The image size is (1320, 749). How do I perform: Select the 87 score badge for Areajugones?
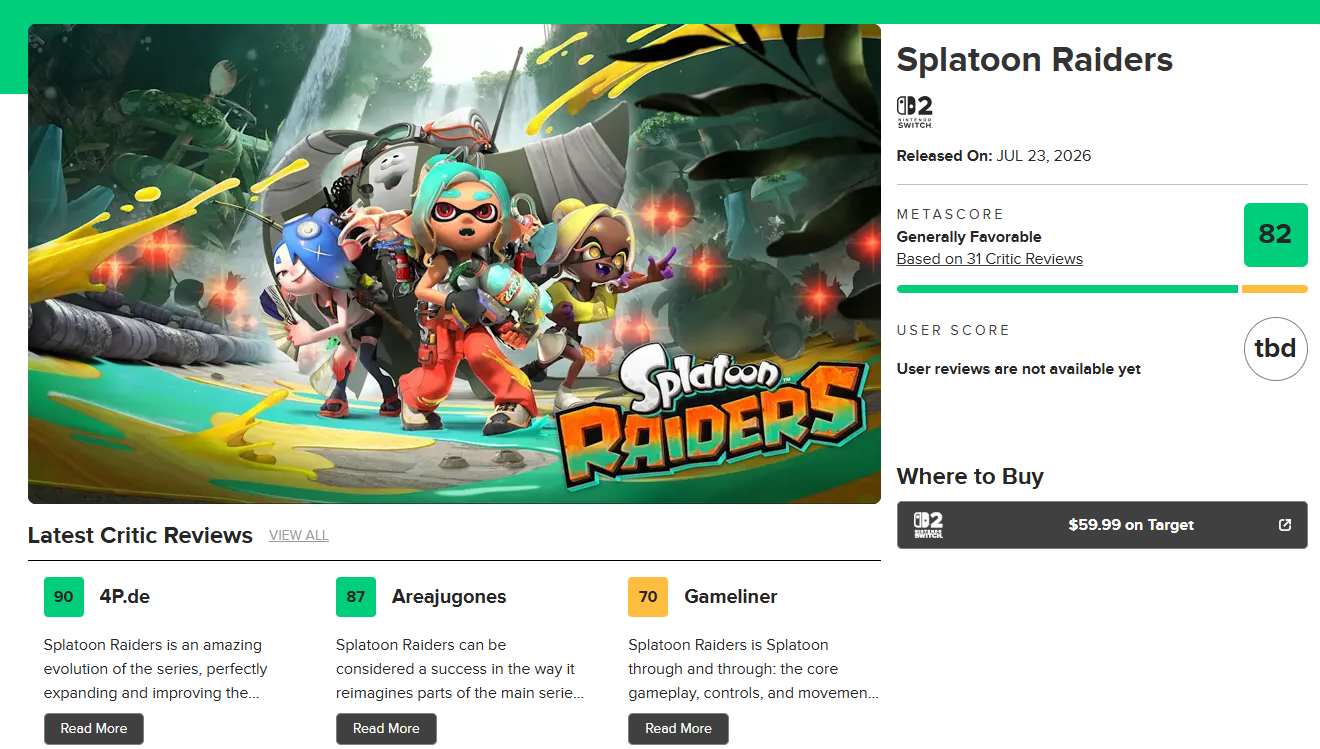(356, 597)
